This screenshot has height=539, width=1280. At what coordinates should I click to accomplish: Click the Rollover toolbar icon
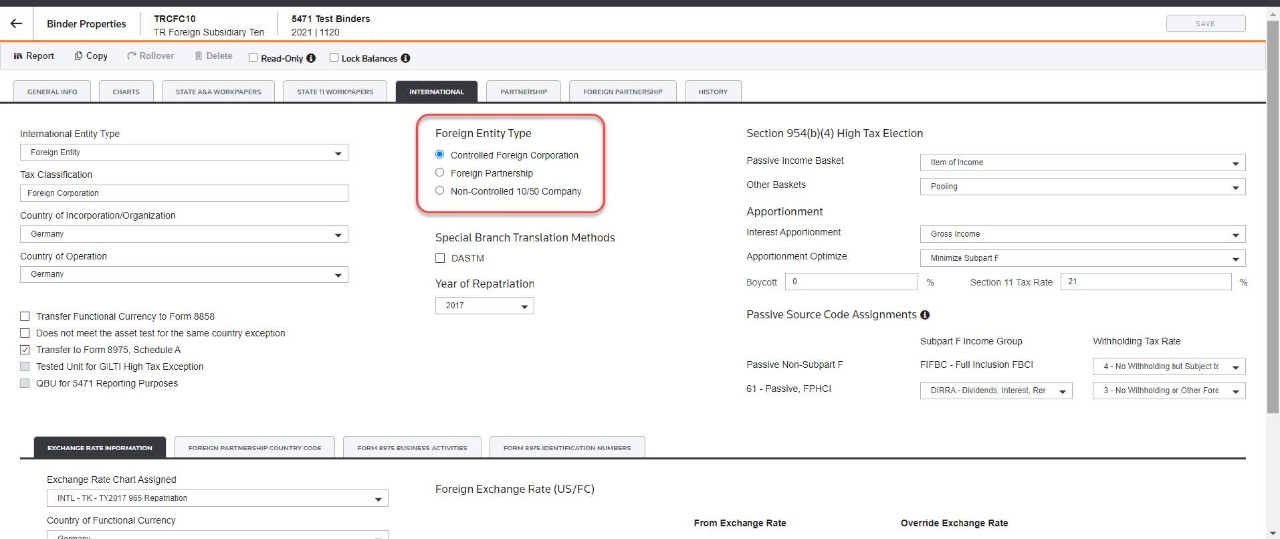(x=132, y=57)
